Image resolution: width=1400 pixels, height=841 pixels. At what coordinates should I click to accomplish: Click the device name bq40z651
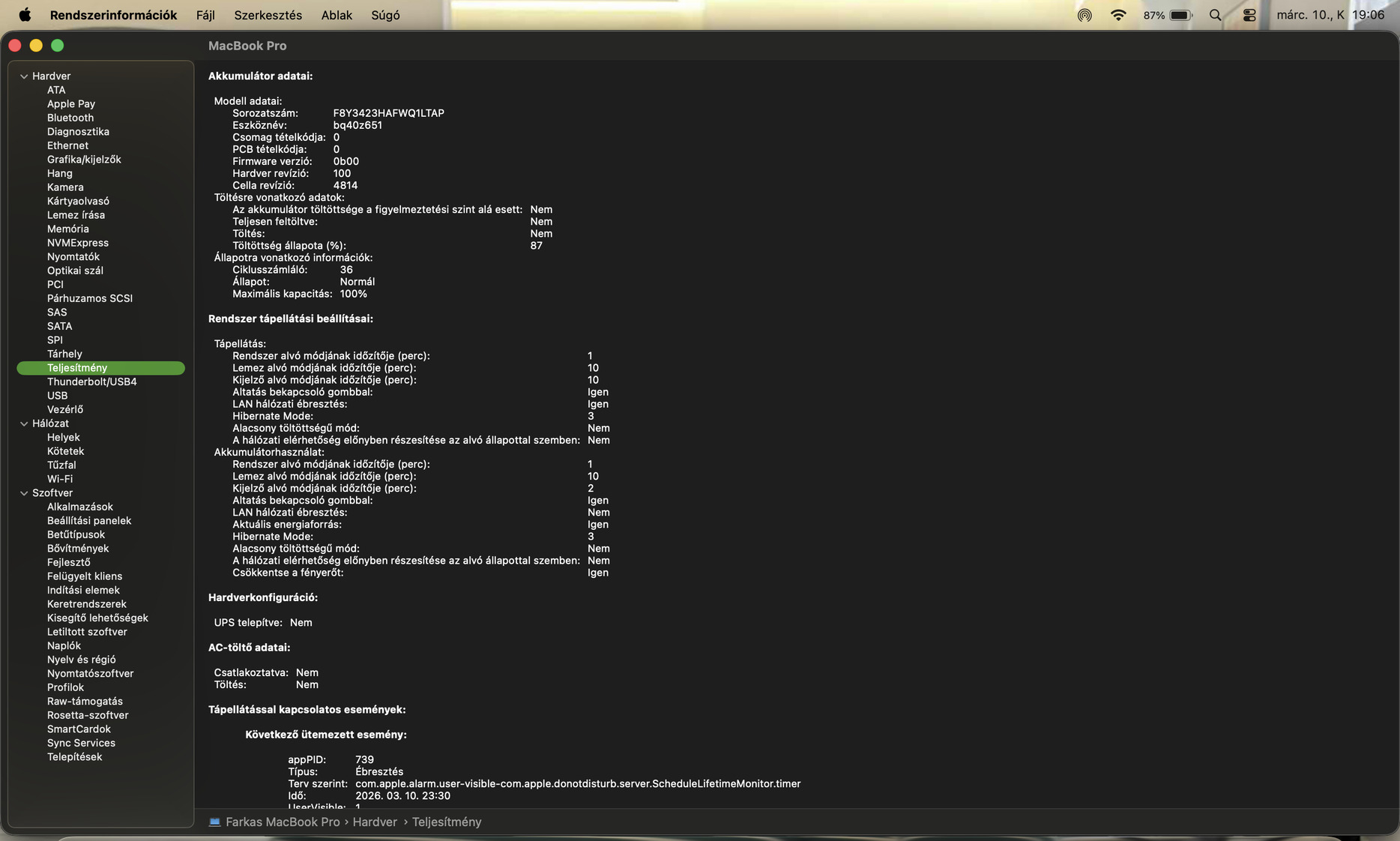tap(357, 125)
